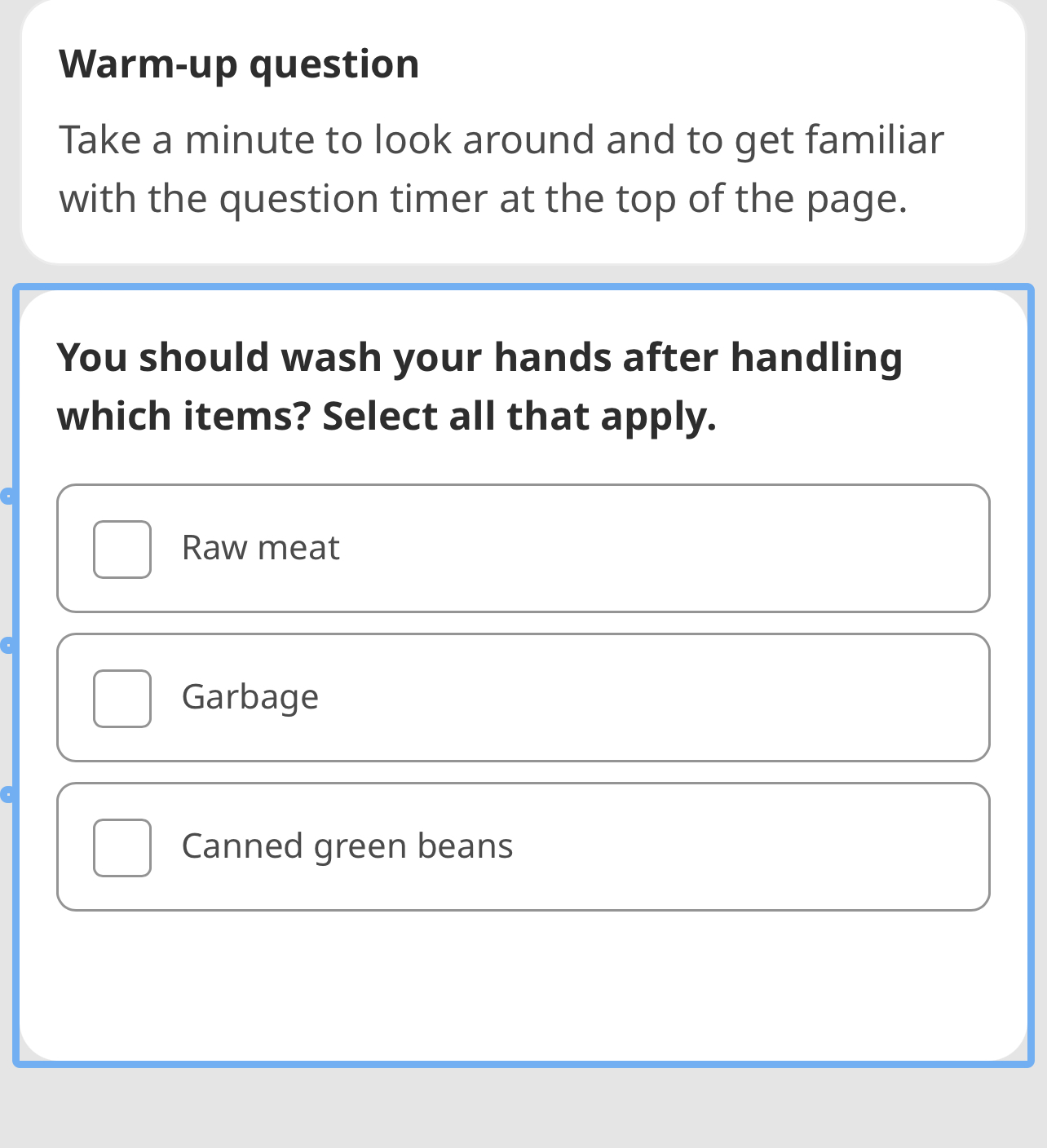
Task: Check the Canned green beans checkbox
Action: click(x=122, y=848)
